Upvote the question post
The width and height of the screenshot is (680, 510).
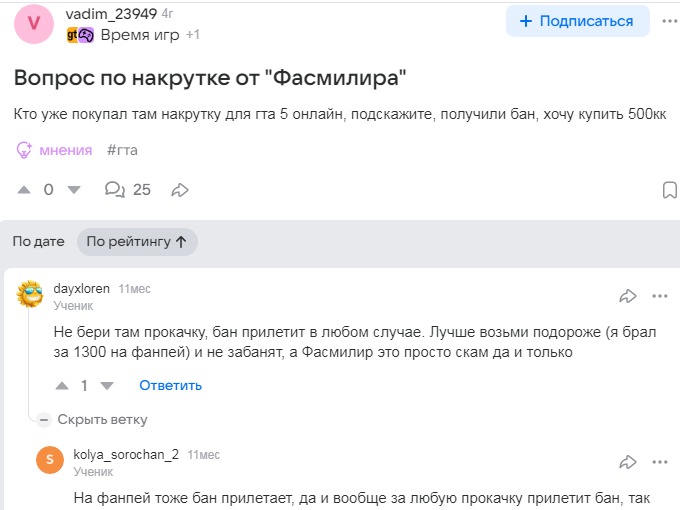pyautogui.click(x=25, y=189)
